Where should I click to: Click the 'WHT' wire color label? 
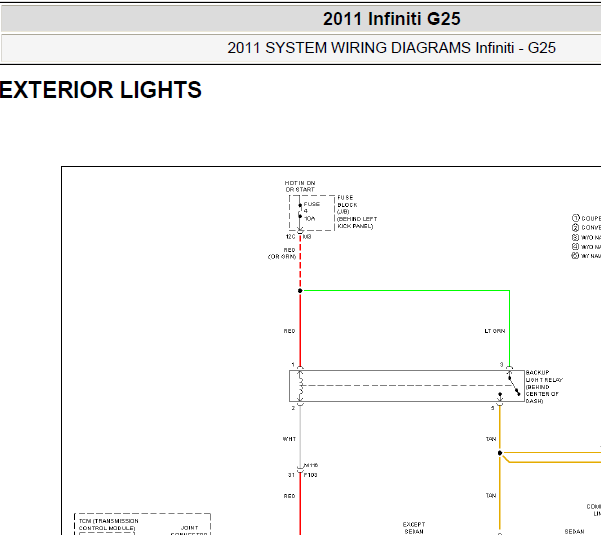tap(289, 439)
